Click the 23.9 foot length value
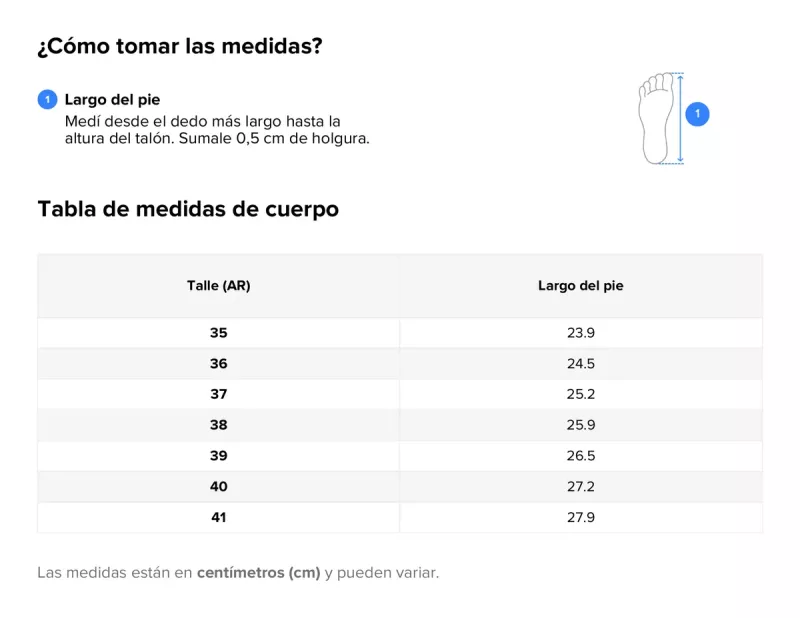The width and height of the screenshot is (800, 618). tap(580, 333)
